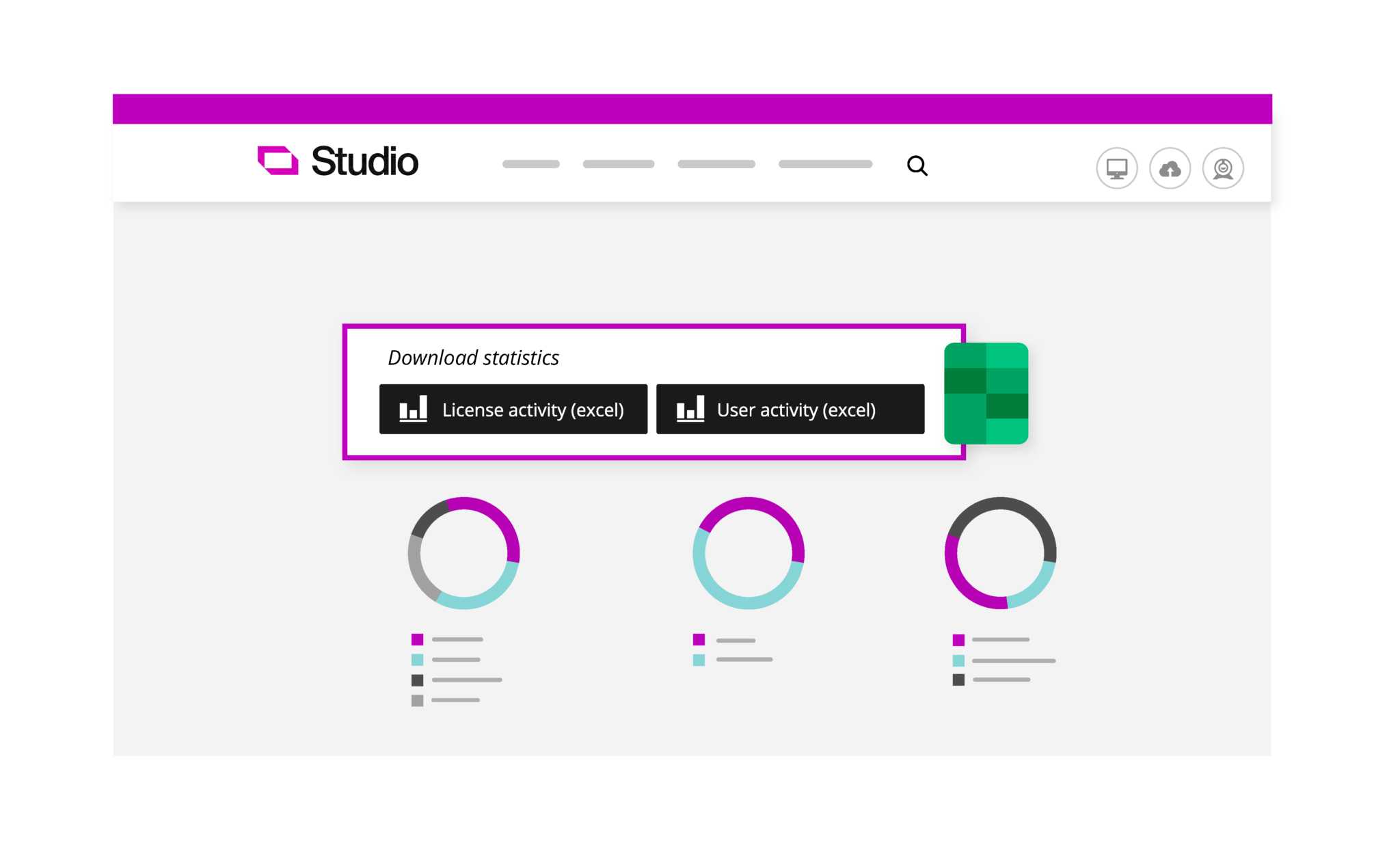Open search with the magnifier icon
Screen dimensions: 1400x843
[917, 165]
